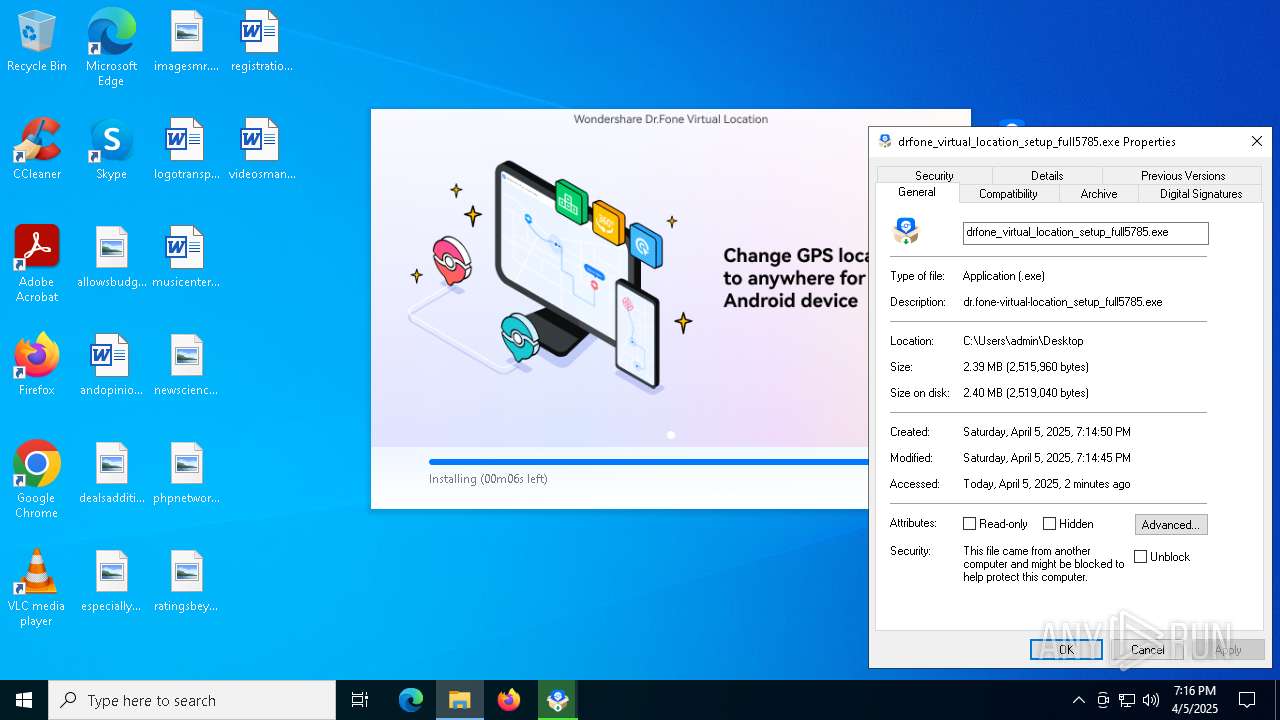Select the dealsadditi image file icon

click(x=111, y=473)
